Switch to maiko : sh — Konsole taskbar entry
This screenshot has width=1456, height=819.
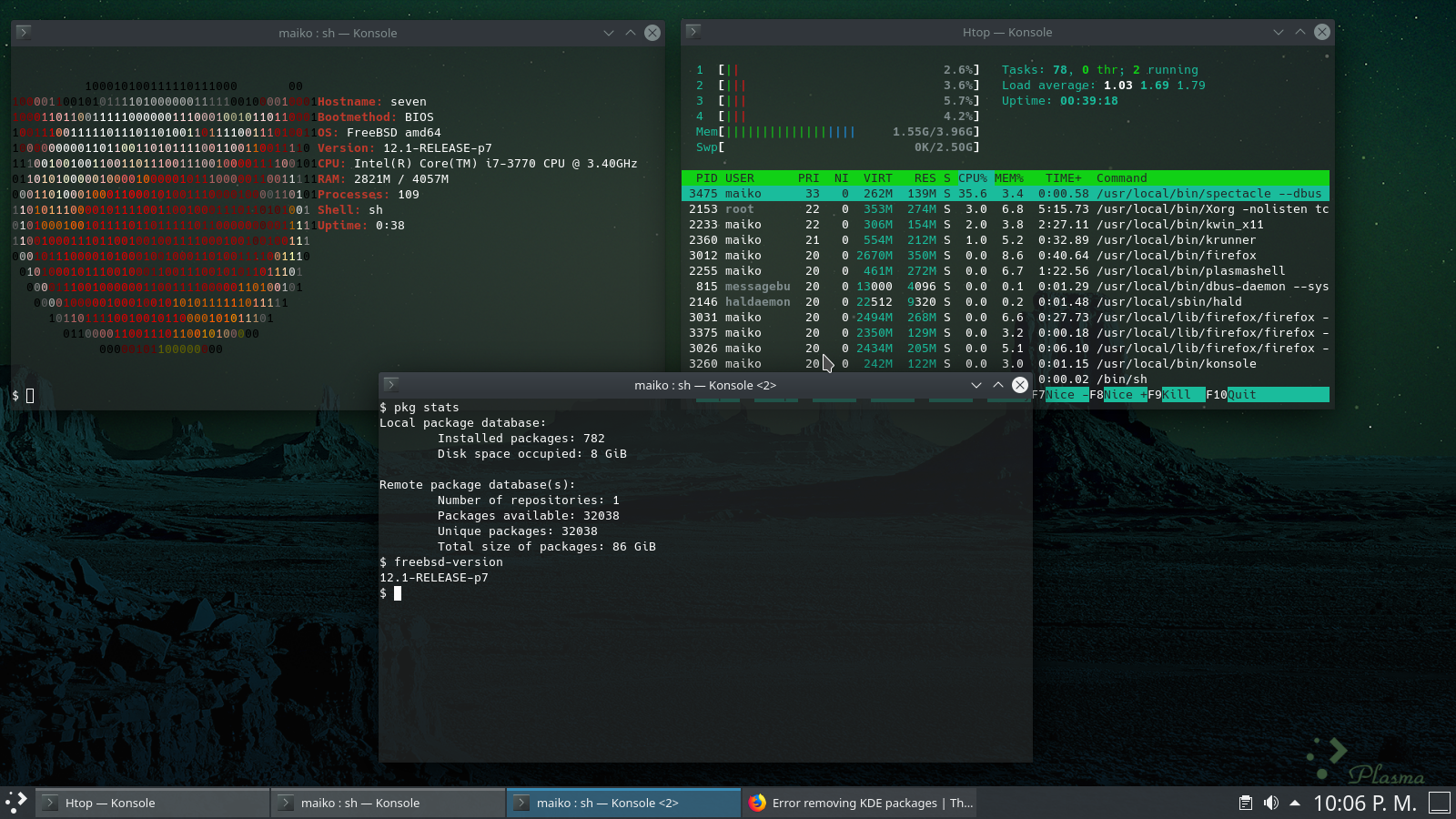(x=389, y=803)
